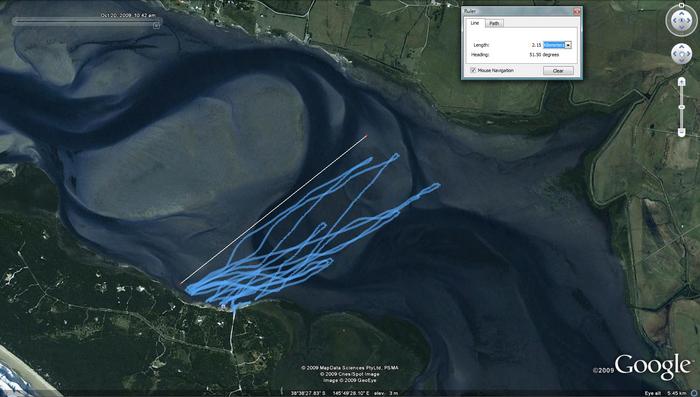Pan right using the move joystick arrow

688,54
